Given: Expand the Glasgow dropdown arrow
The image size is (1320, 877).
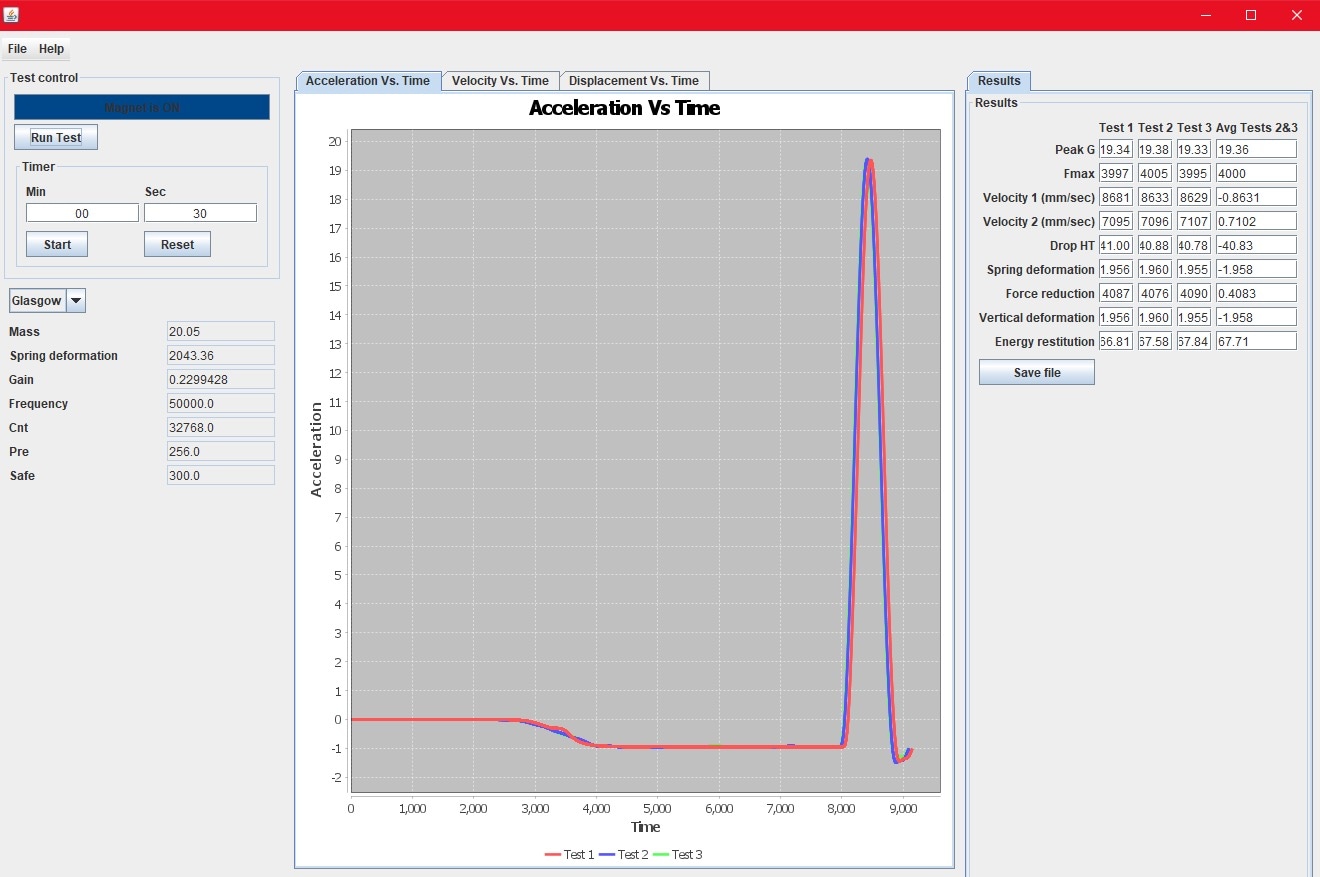Looking at the screenshot, I should coord(76,301).
